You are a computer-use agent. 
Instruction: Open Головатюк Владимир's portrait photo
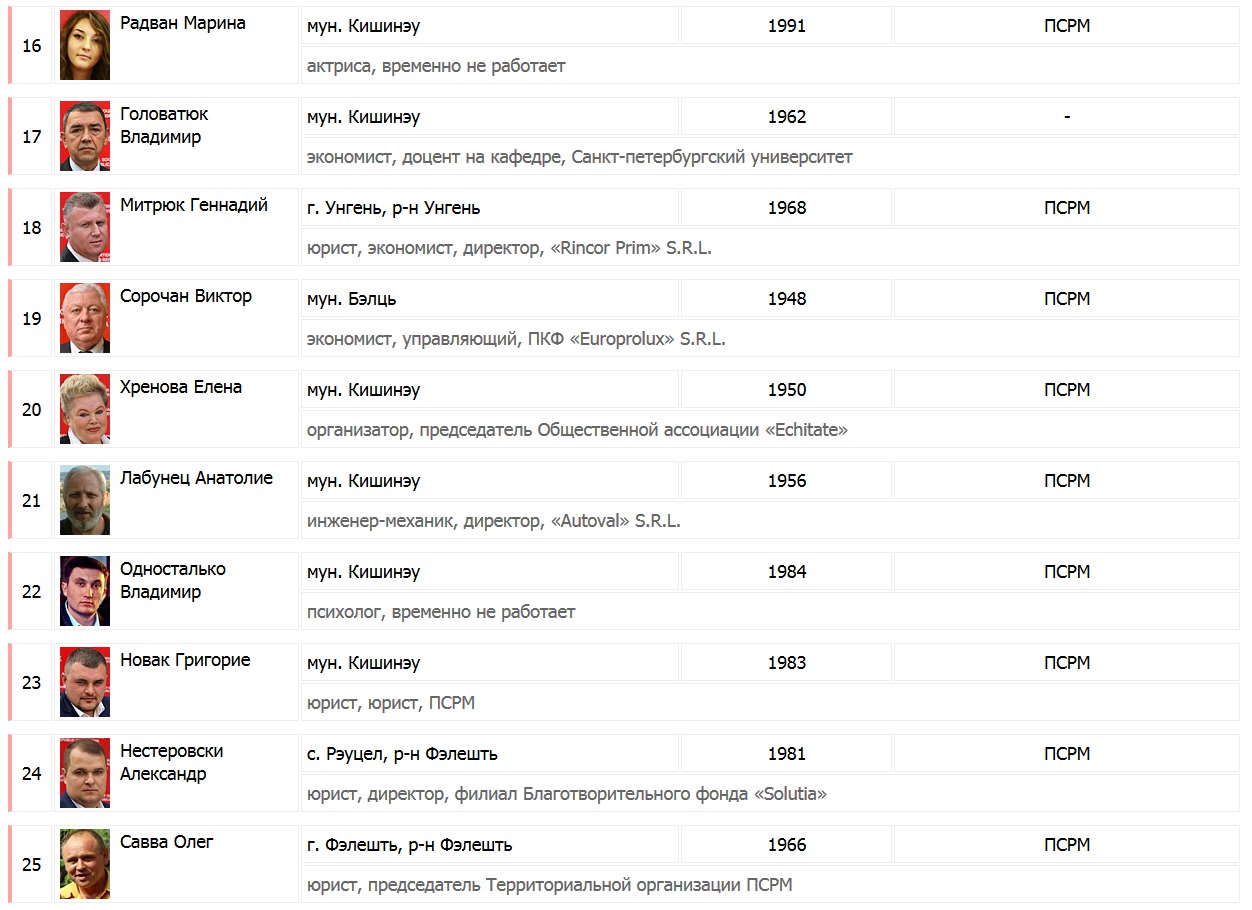tap(85, 136)
